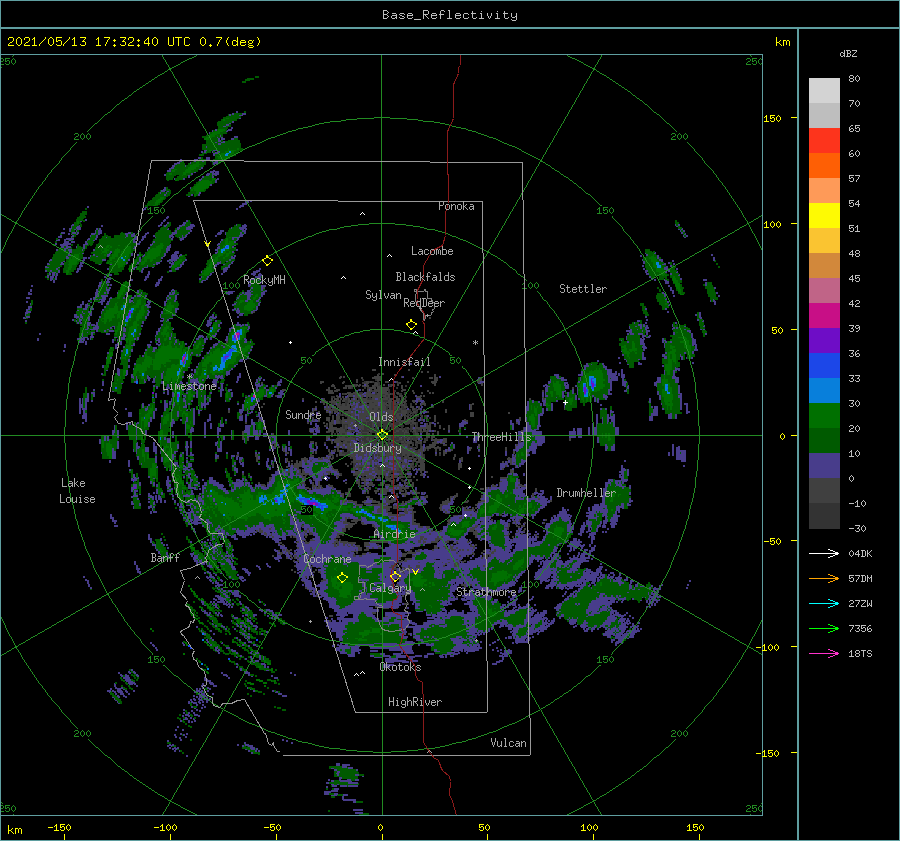Click the yellow radar site marker near Olds
Viewport: 900px width, 841px height.
tap(382, 435)
